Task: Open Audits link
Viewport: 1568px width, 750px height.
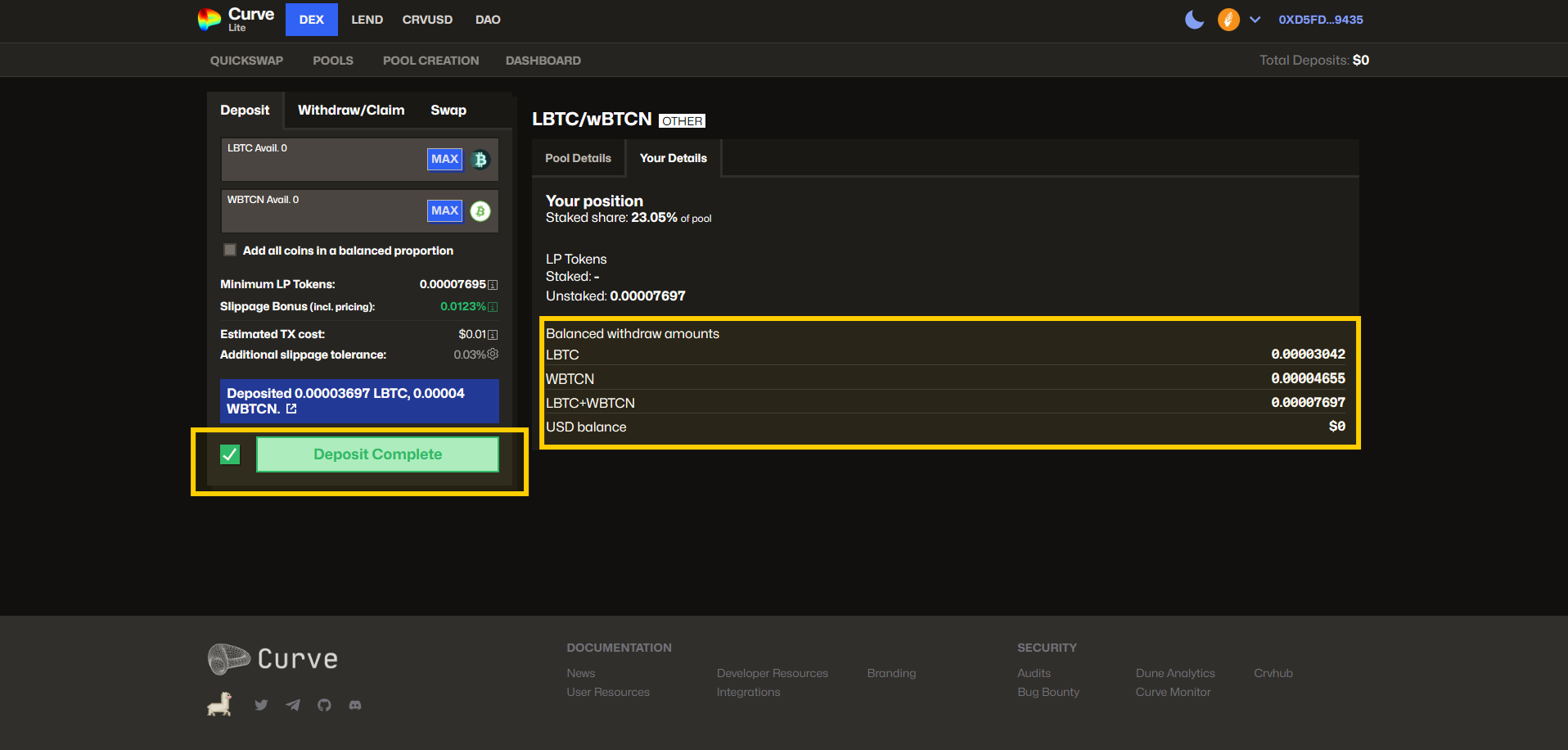Action: (x=1034, y=673)
